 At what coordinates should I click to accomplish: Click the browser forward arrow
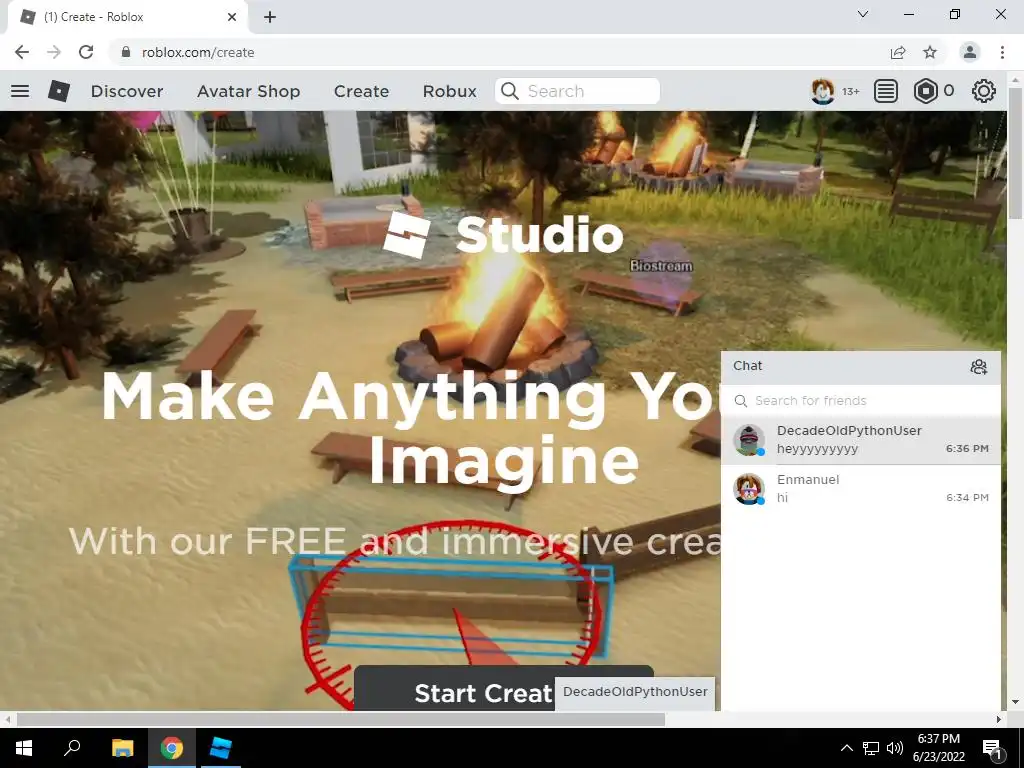click(54, 52)
